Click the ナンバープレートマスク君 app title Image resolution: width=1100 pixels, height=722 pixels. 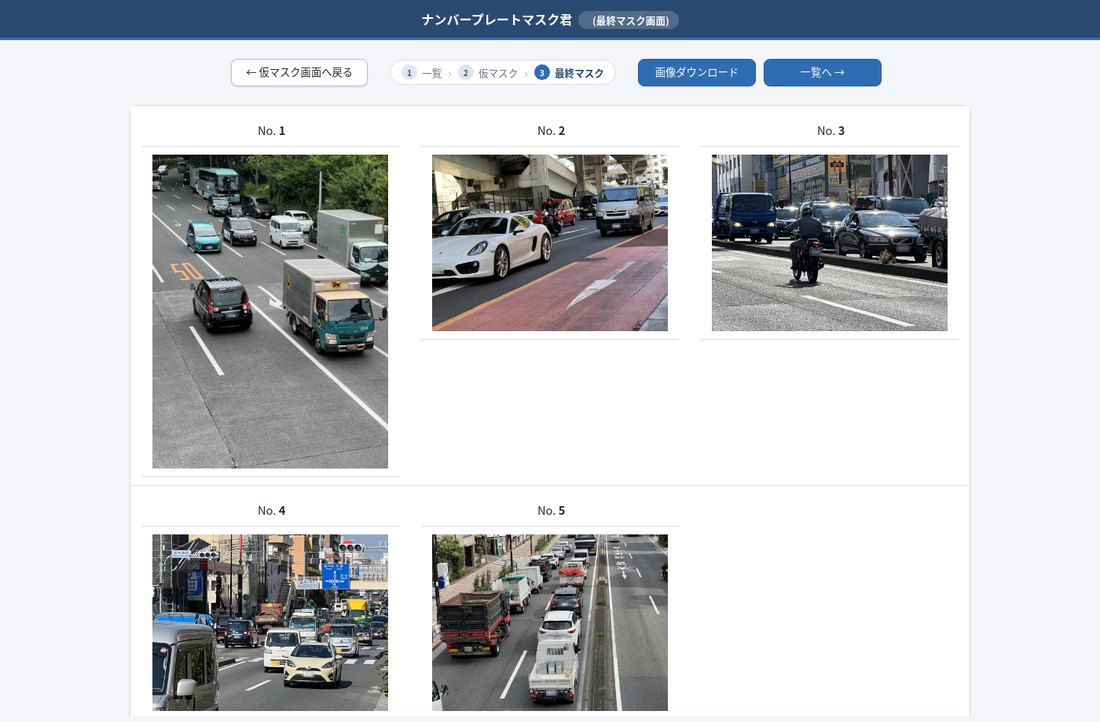tap(497, 20)
